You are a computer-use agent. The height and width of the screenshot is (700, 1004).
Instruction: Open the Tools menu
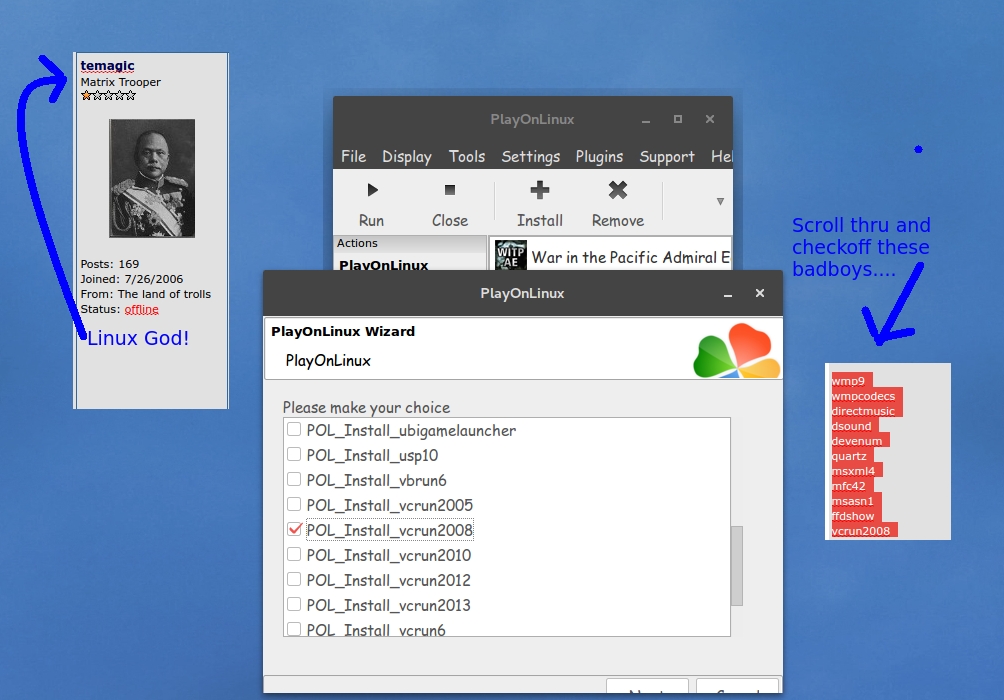[x=467, y=157]
